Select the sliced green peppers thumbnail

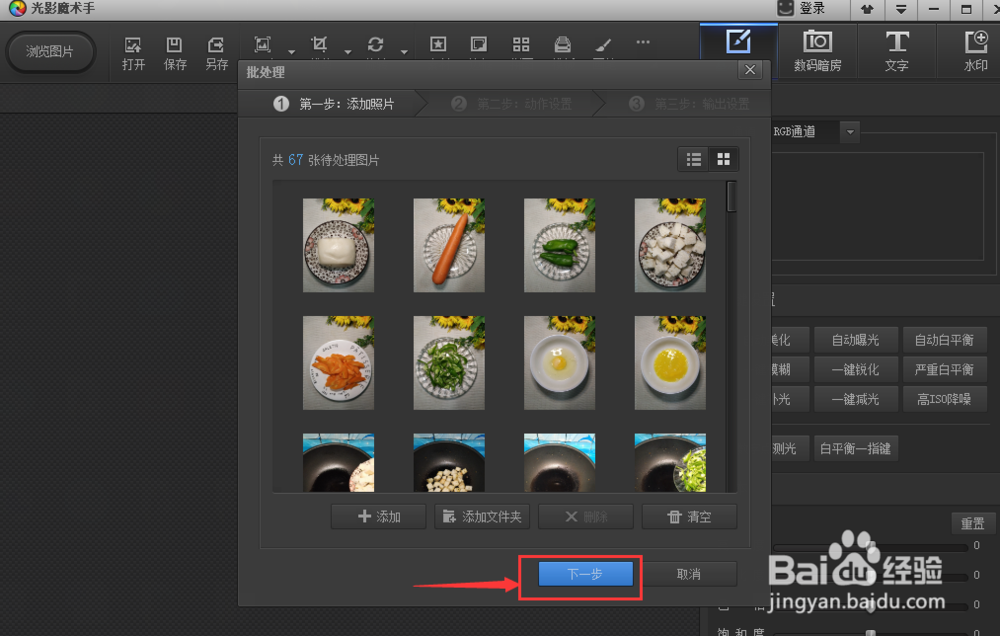[449, 362]
